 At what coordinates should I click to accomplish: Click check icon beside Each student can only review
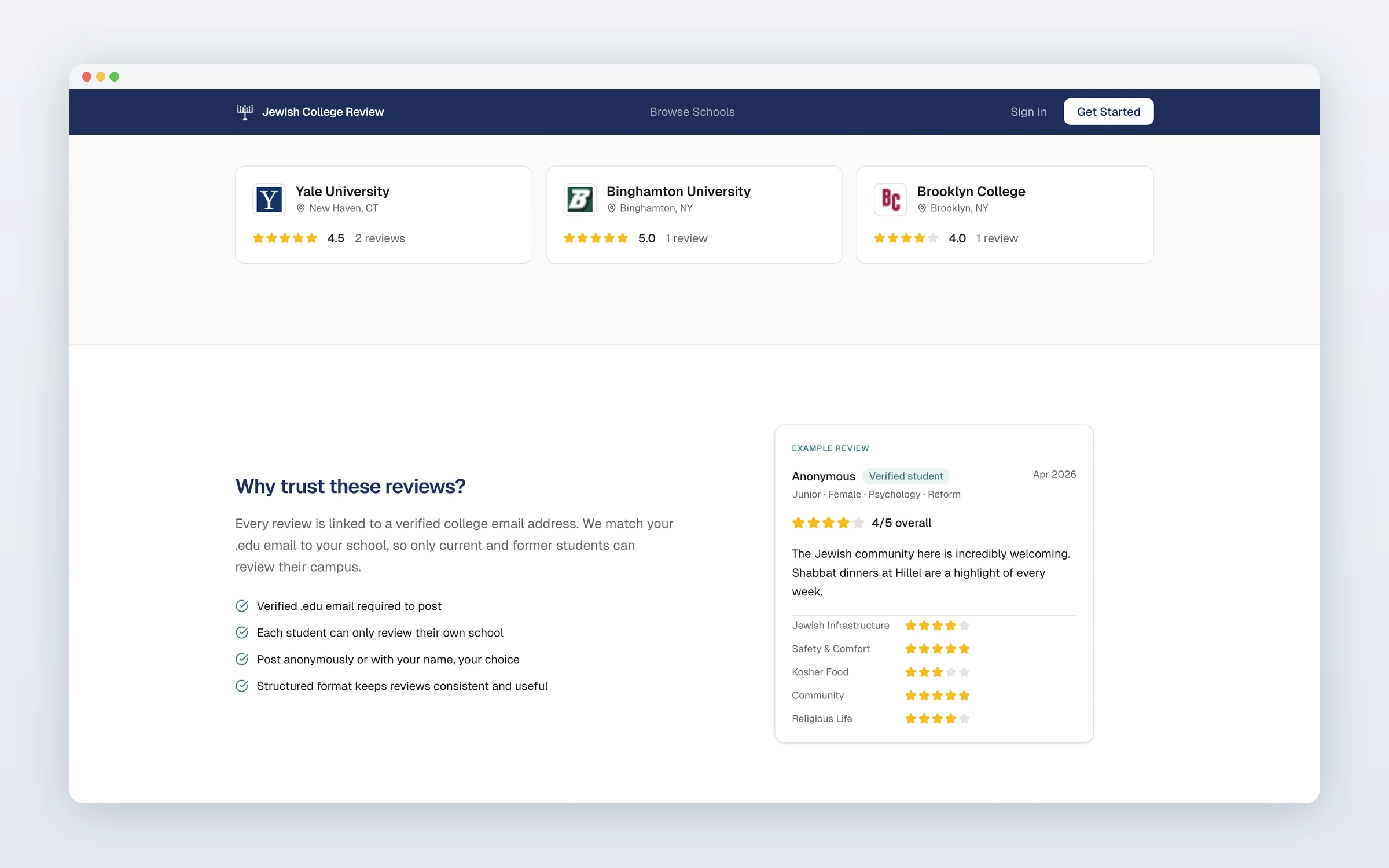pyautogui.click(x=242, y=632)
